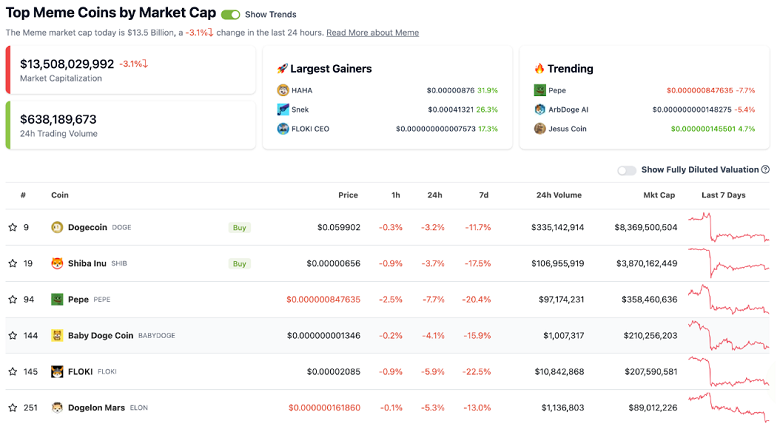The height and width of the screenshot is (432, 780).
Task: Click the Pepe coin icon in table
Action: 57,299
